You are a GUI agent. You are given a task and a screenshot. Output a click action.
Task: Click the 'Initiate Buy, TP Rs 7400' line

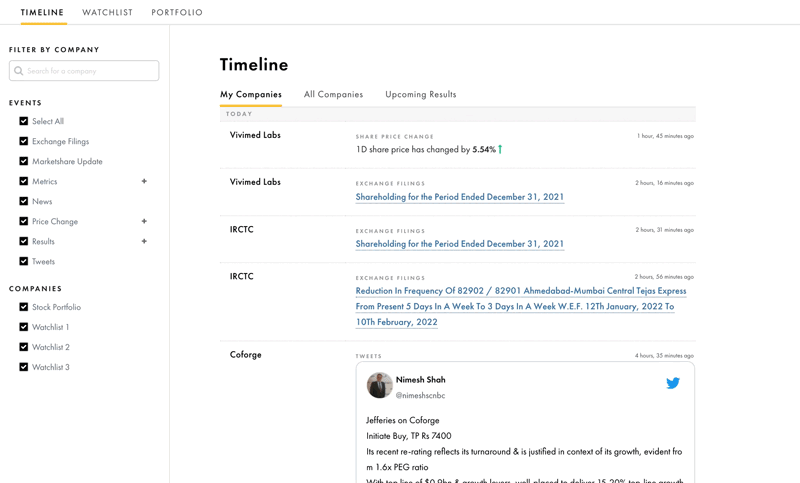409,436
